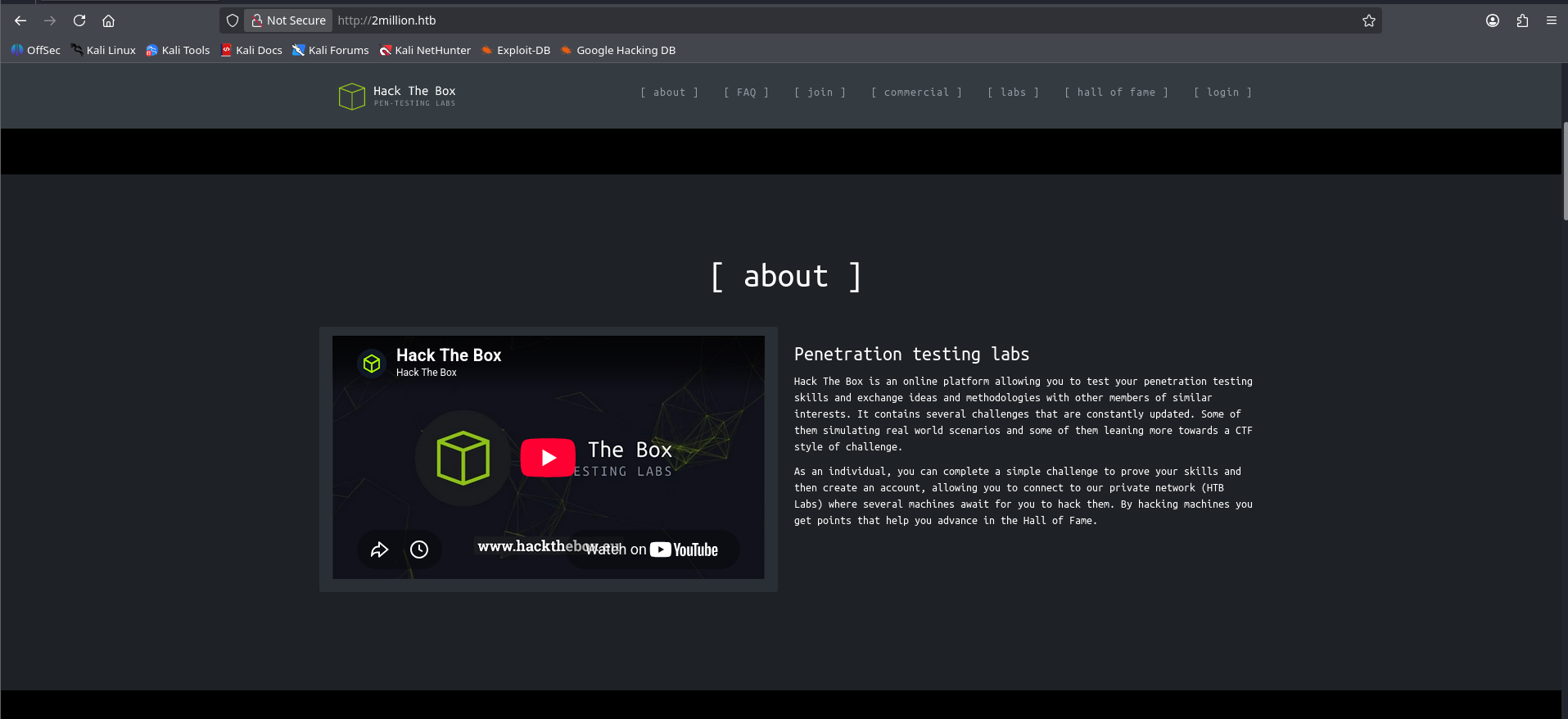
Task: Navigate to the about section
Action: (x=669, y=93)
